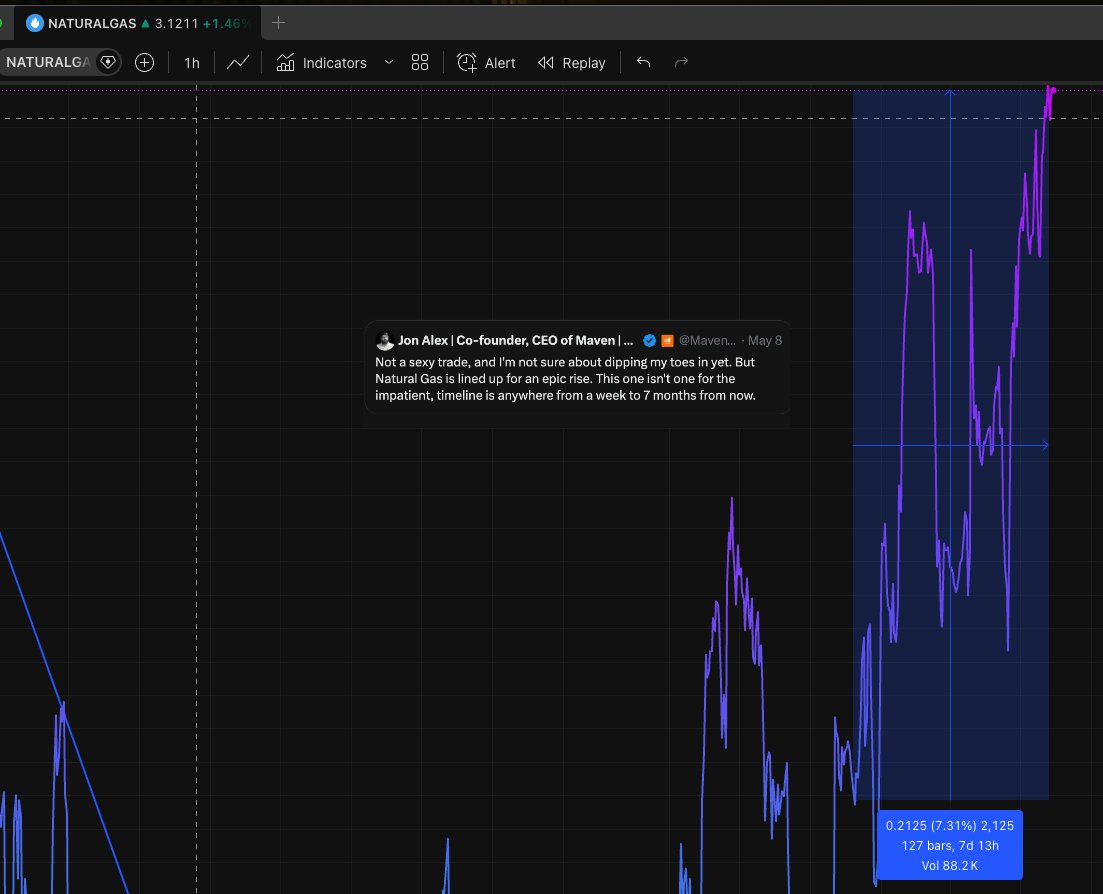Create an Alert
This screenshot has height=894, width=1103.
coord(486,63)
